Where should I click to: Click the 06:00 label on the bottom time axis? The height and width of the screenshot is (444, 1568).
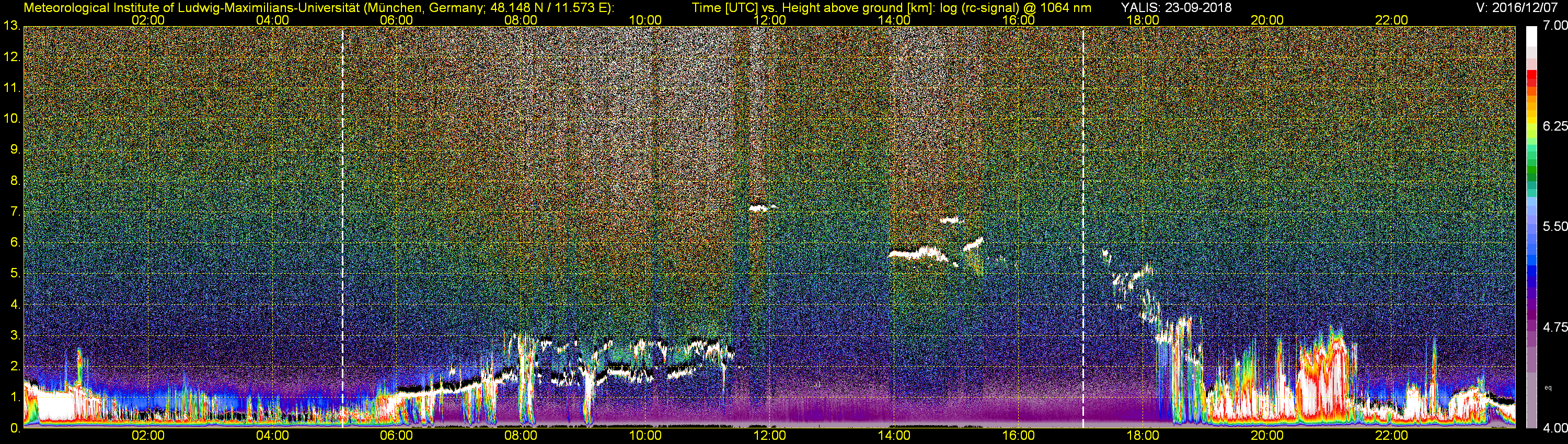[x=396, y=436]
